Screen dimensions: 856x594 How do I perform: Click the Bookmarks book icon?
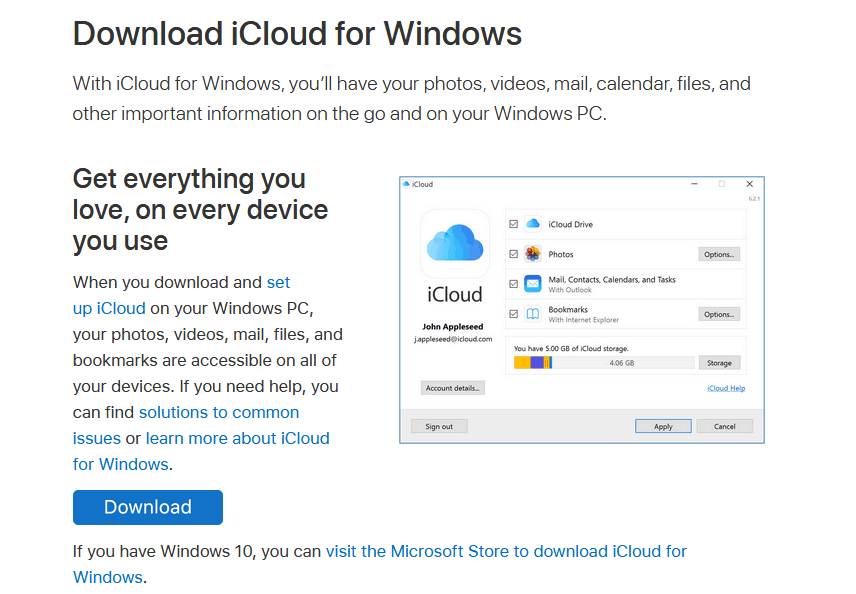coord(533,314)
